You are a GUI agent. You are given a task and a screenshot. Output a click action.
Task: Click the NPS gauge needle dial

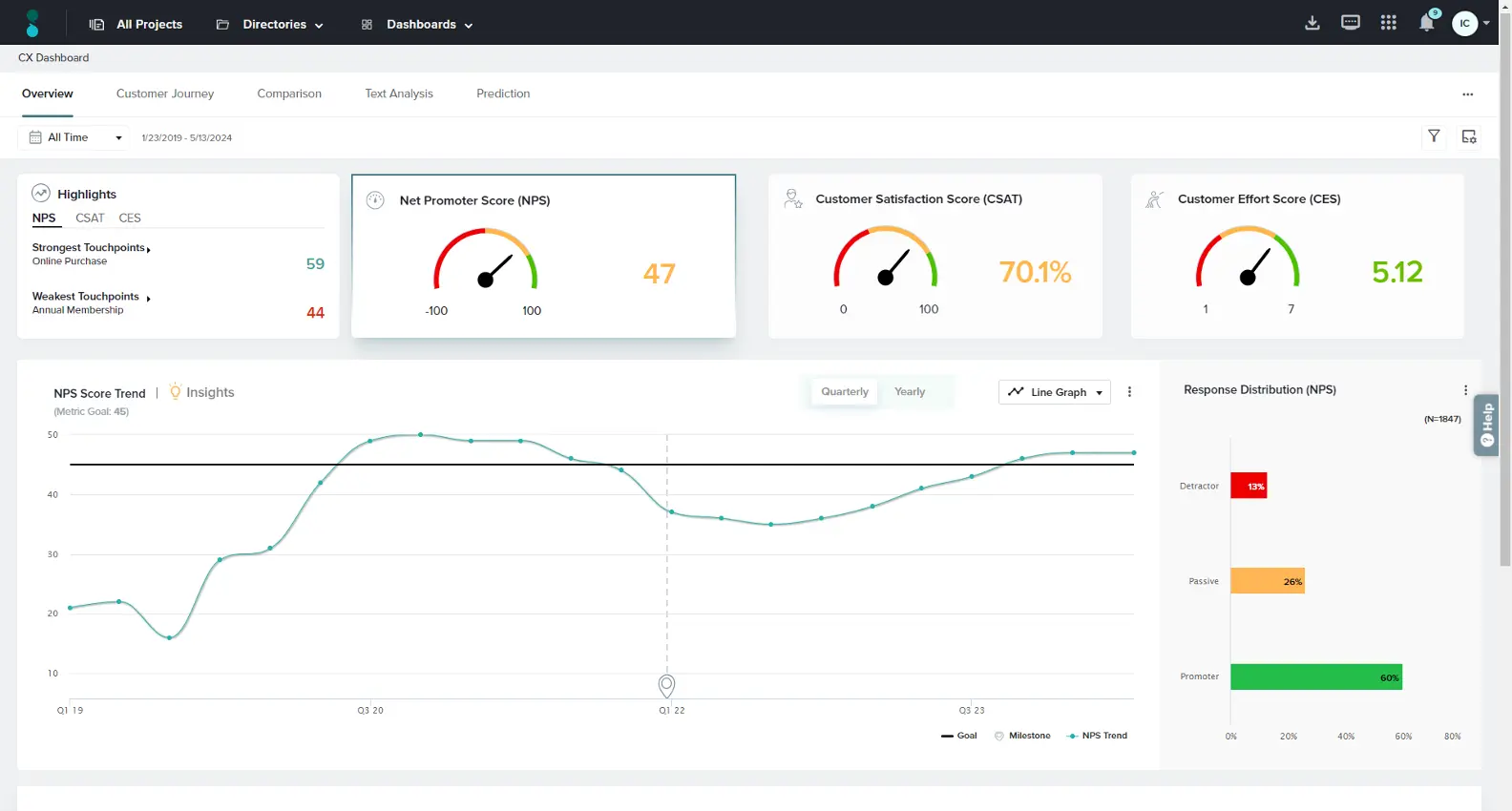point(486,260)
